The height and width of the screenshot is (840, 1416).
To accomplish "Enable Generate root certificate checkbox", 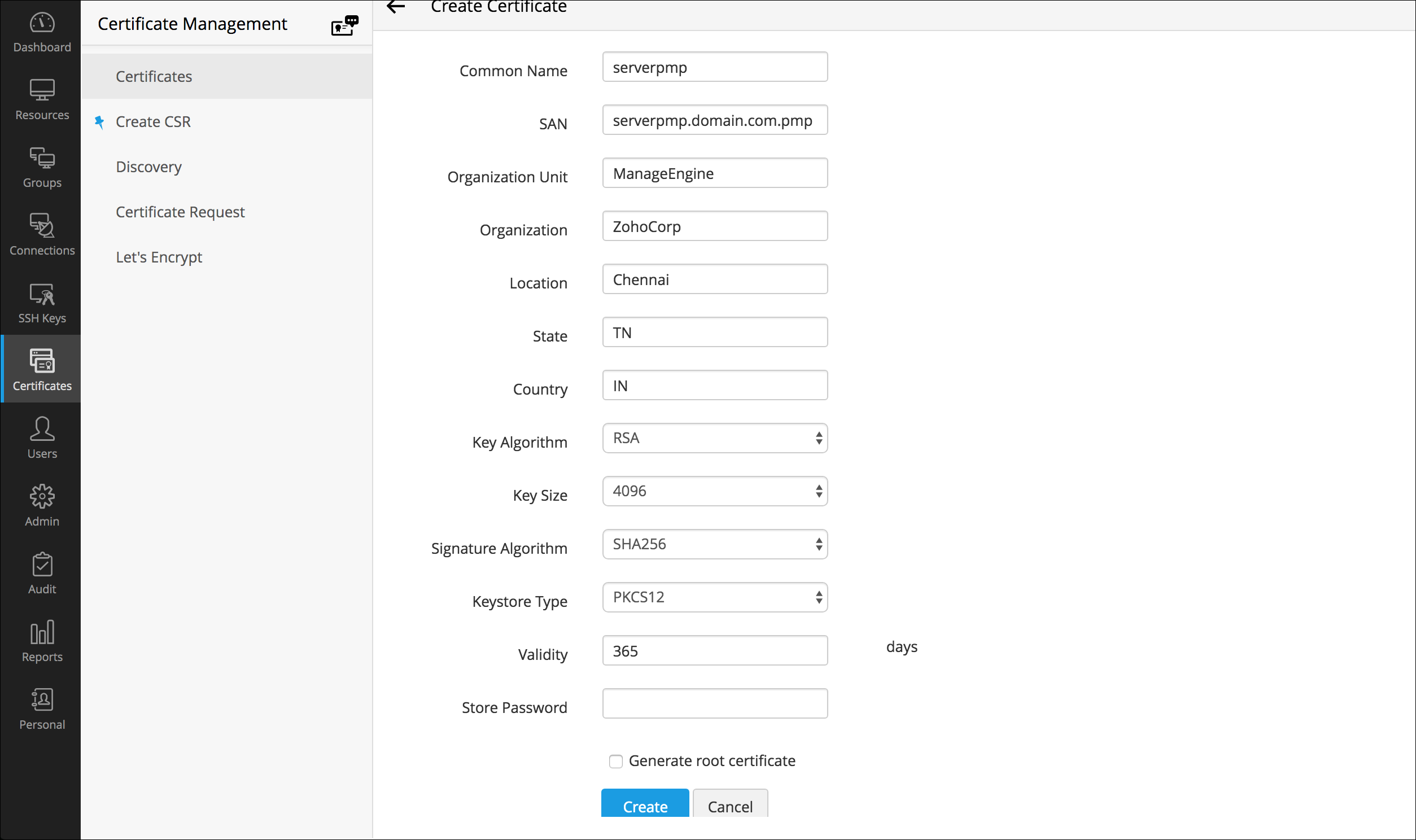I will 616,762.
